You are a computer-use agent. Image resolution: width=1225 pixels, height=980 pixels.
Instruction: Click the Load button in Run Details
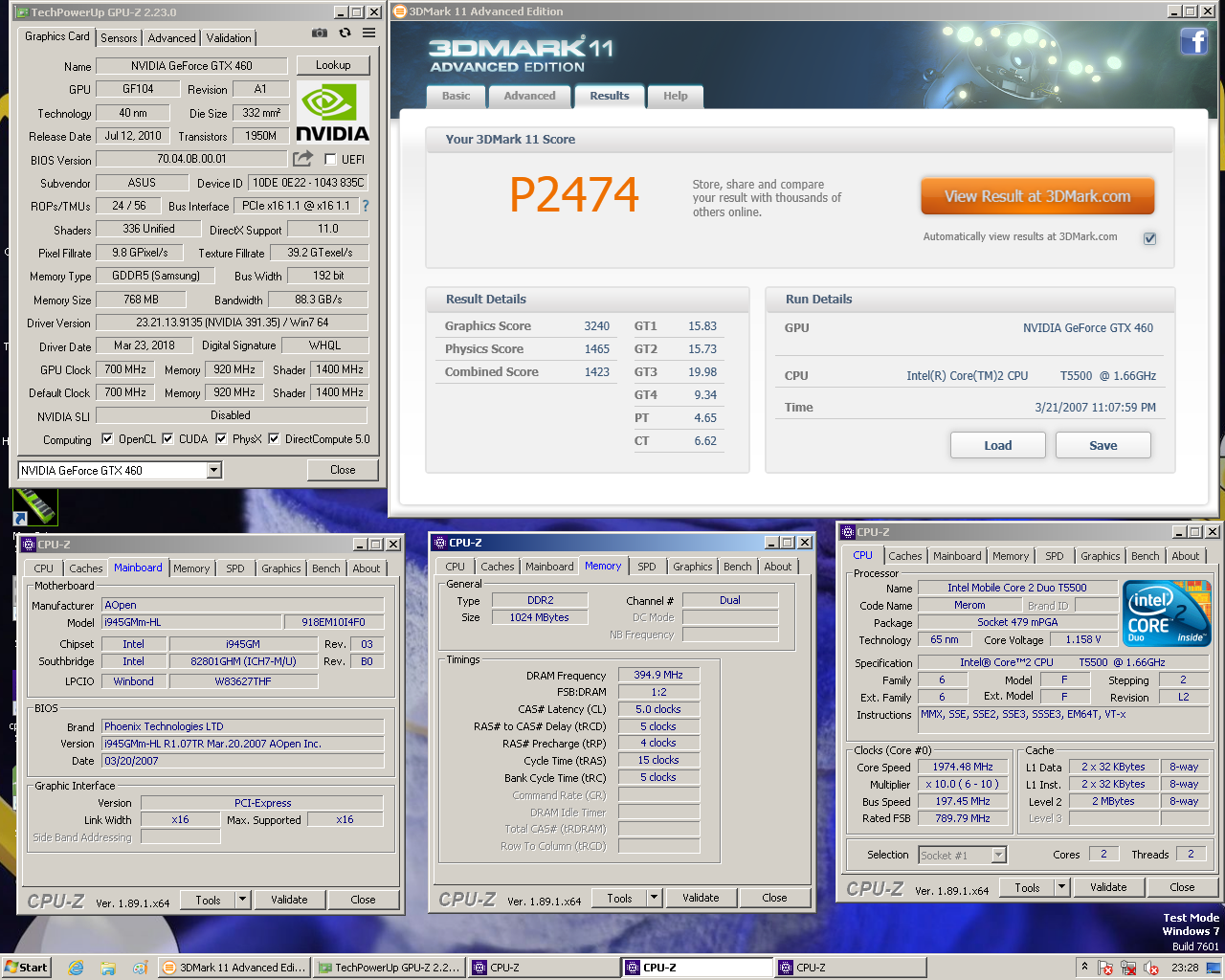point(998,445)
